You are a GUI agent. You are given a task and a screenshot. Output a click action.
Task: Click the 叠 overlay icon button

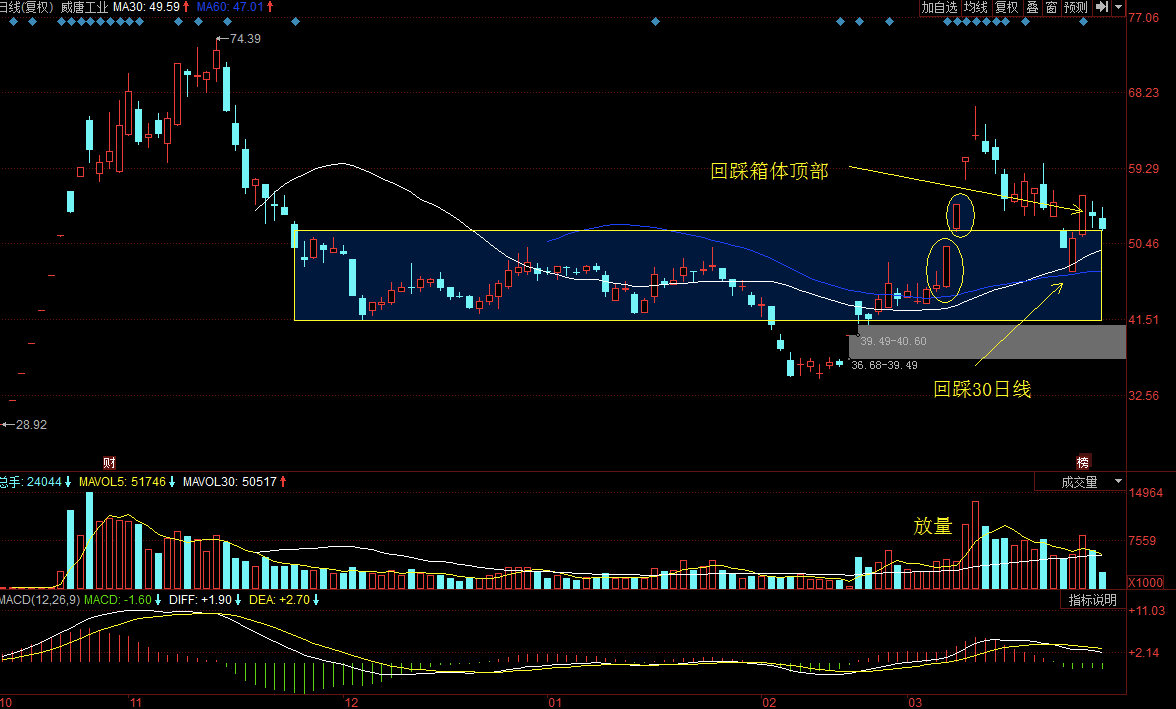coord(1032,7)
